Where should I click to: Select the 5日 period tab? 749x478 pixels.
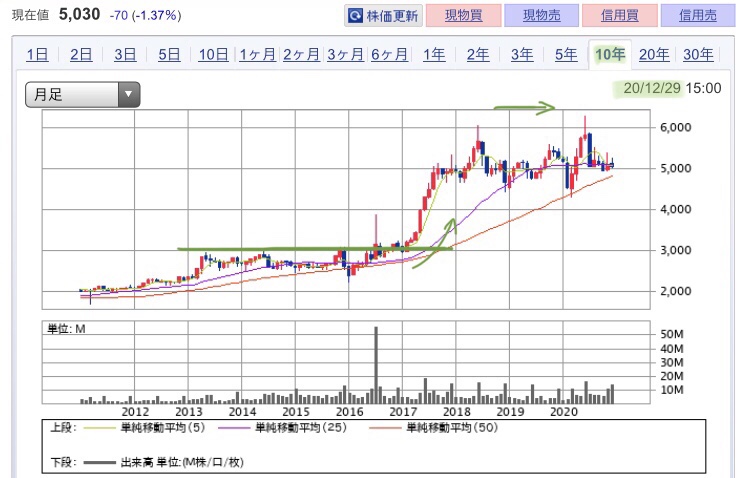(x=169, y=55)
